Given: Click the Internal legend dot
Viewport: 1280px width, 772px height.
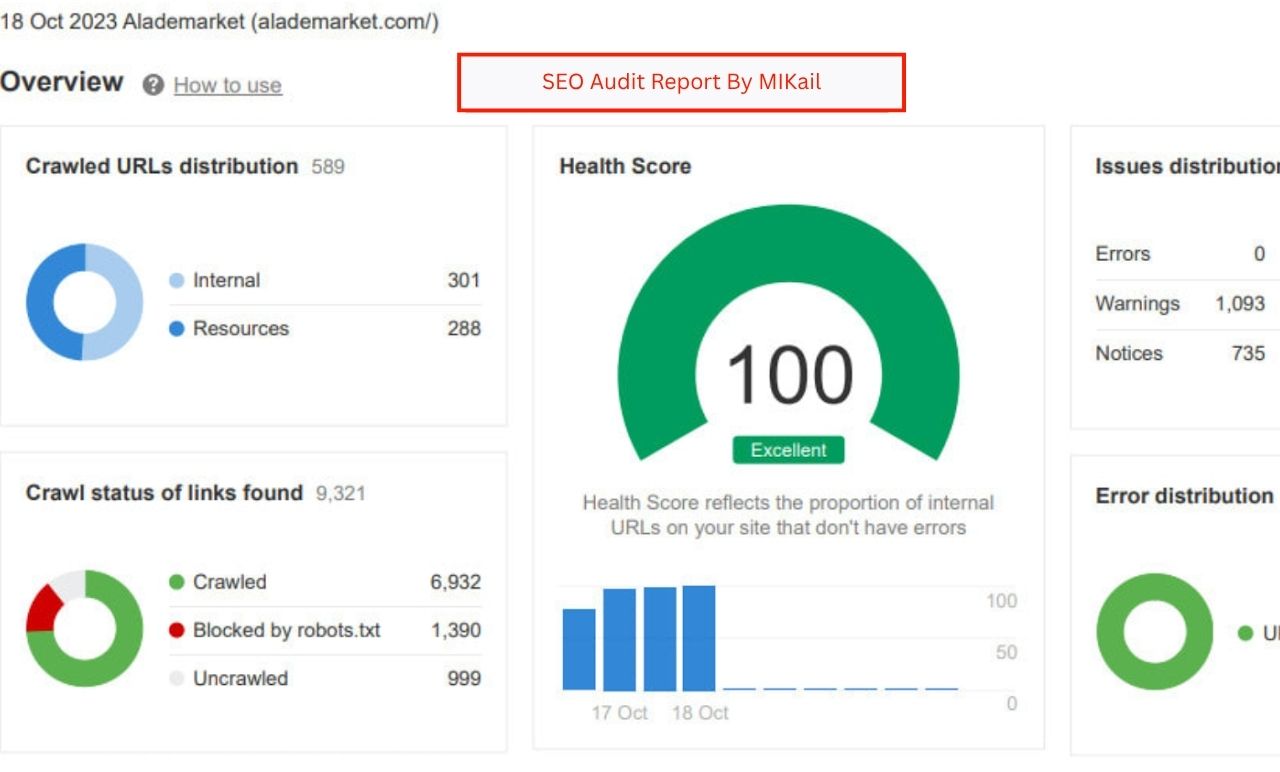Looking at the screenshot, I should (177, 281).
